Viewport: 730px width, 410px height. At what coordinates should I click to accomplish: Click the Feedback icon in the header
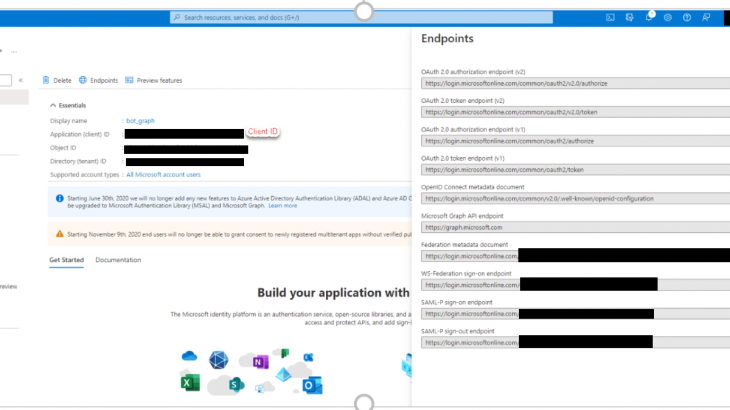(x=706, y=17)
